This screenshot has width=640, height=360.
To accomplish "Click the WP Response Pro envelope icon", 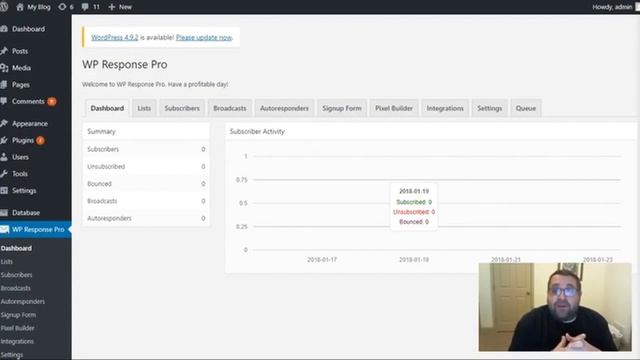I will point(4,229).
